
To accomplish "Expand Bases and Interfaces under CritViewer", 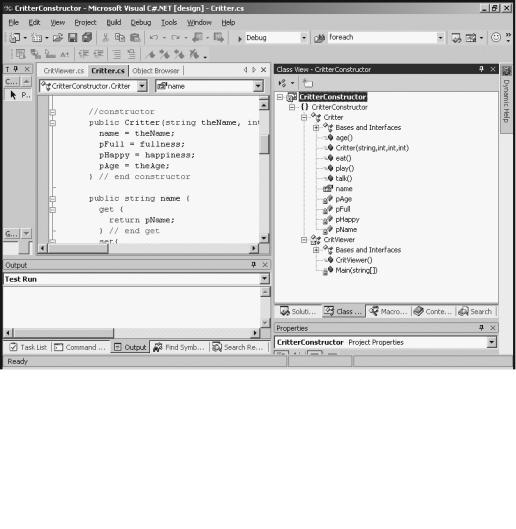I will click(x=316, y=250).
